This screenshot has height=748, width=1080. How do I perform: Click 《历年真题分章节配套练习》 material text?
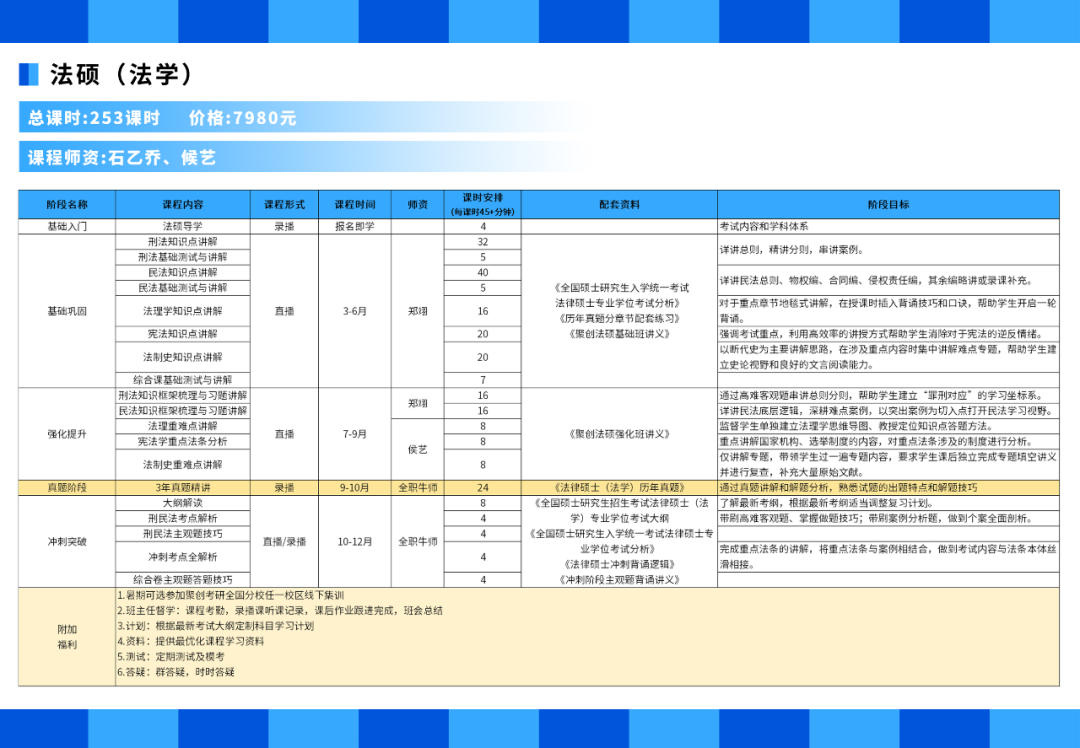(619, 319)
